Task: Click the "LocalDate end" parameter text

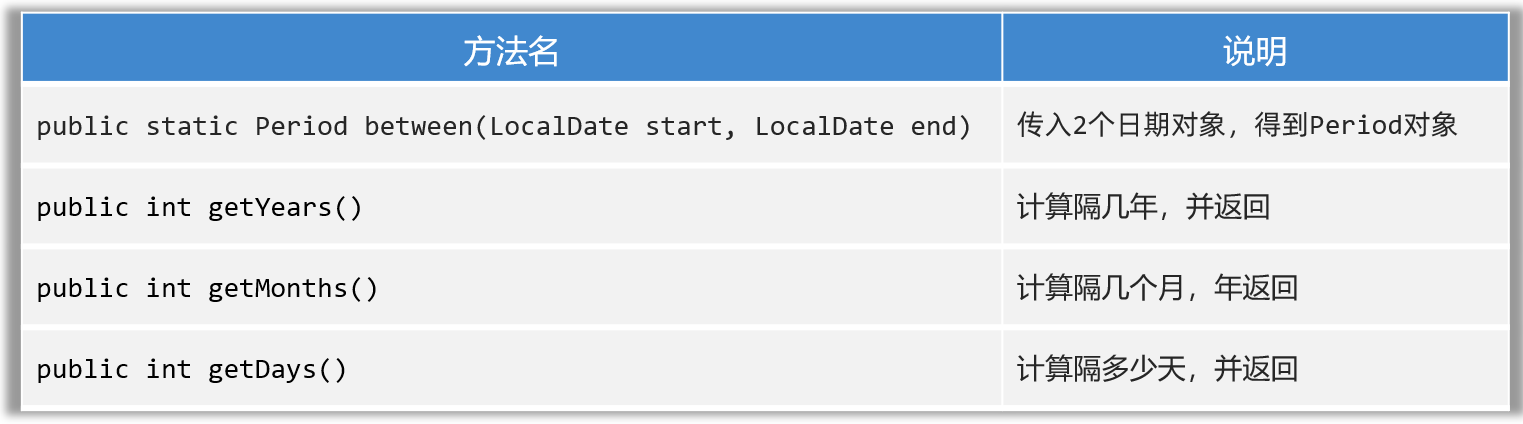Action: click(x=855, y=127)
